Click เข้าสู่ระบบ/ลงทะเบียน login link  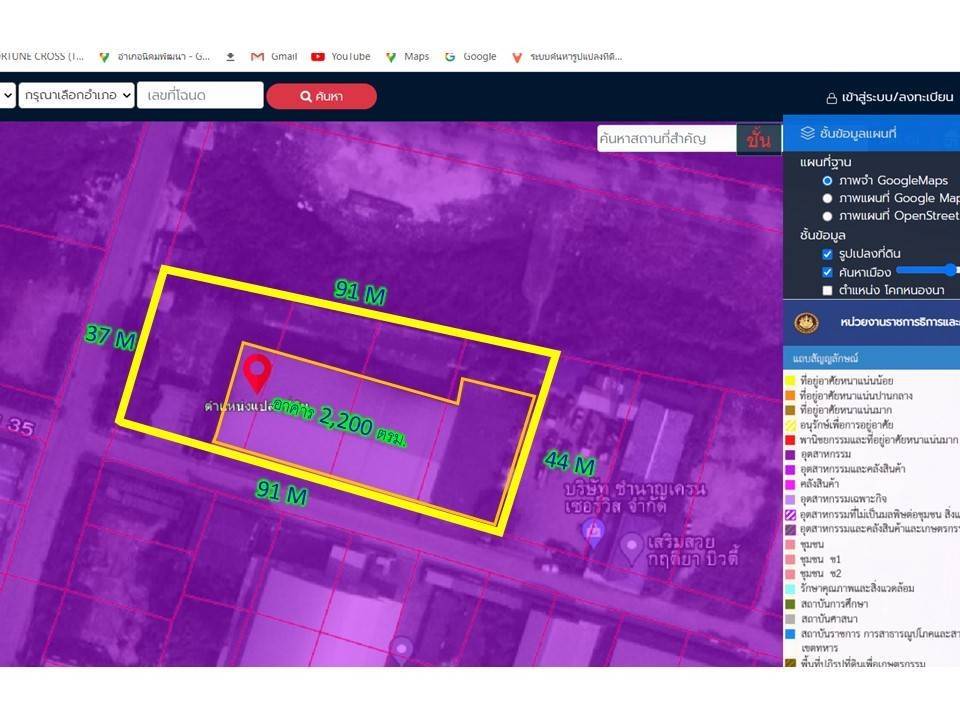[x=892, y=98]
